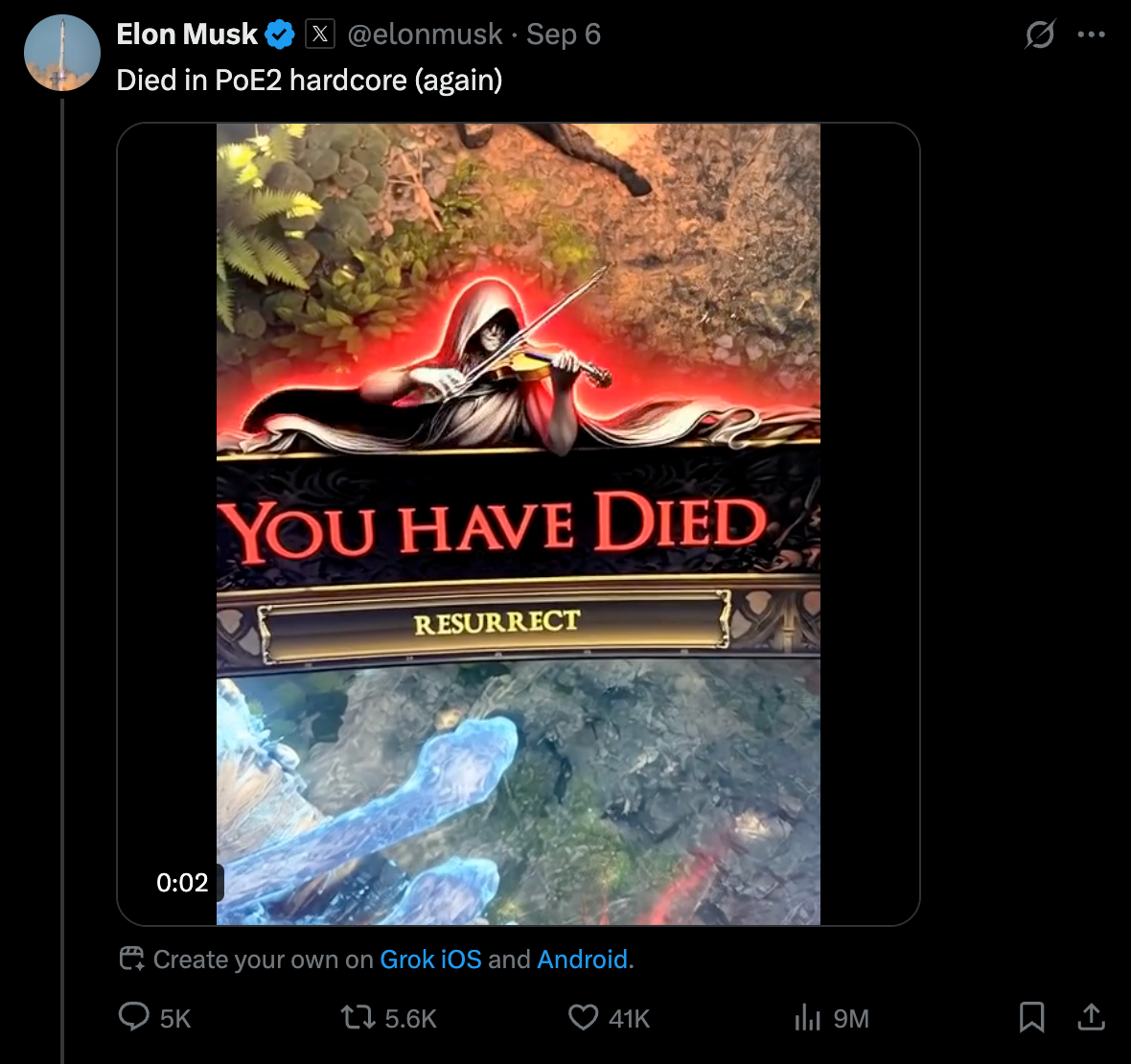
Task: Click the share upload arrow icon
Action: (1091, 1017)
